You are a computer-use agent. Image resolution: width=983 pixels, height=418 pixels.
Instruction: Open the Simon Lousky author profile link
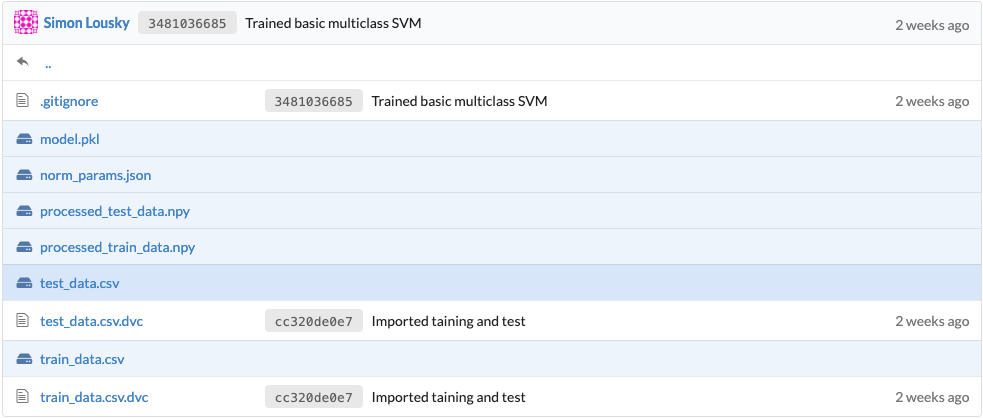[86, 22]
